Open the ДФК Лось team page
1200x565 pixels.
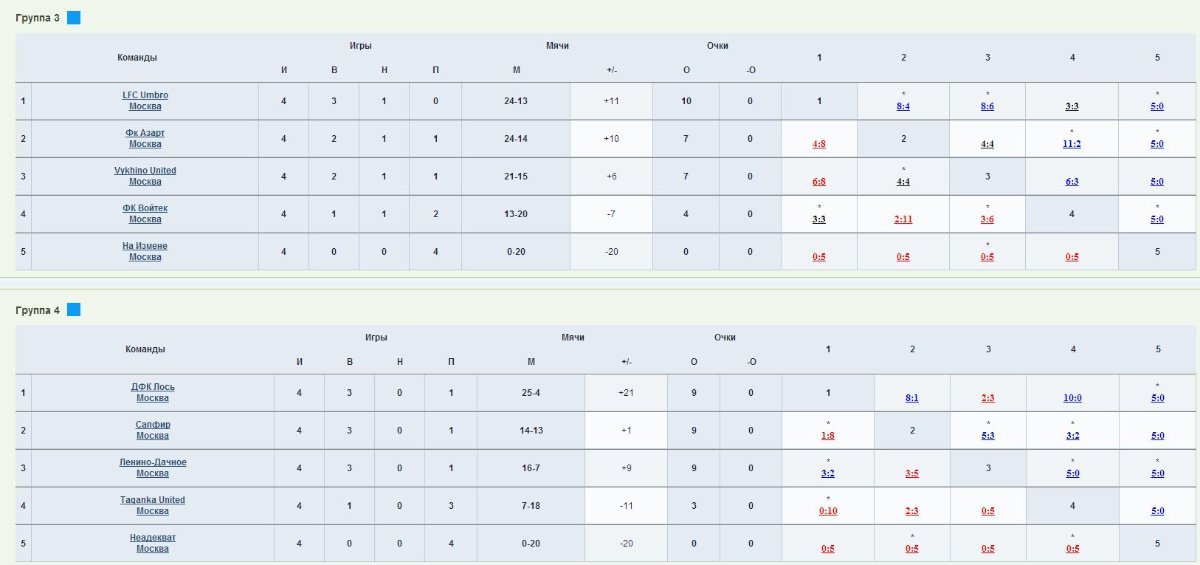[152, 387]
